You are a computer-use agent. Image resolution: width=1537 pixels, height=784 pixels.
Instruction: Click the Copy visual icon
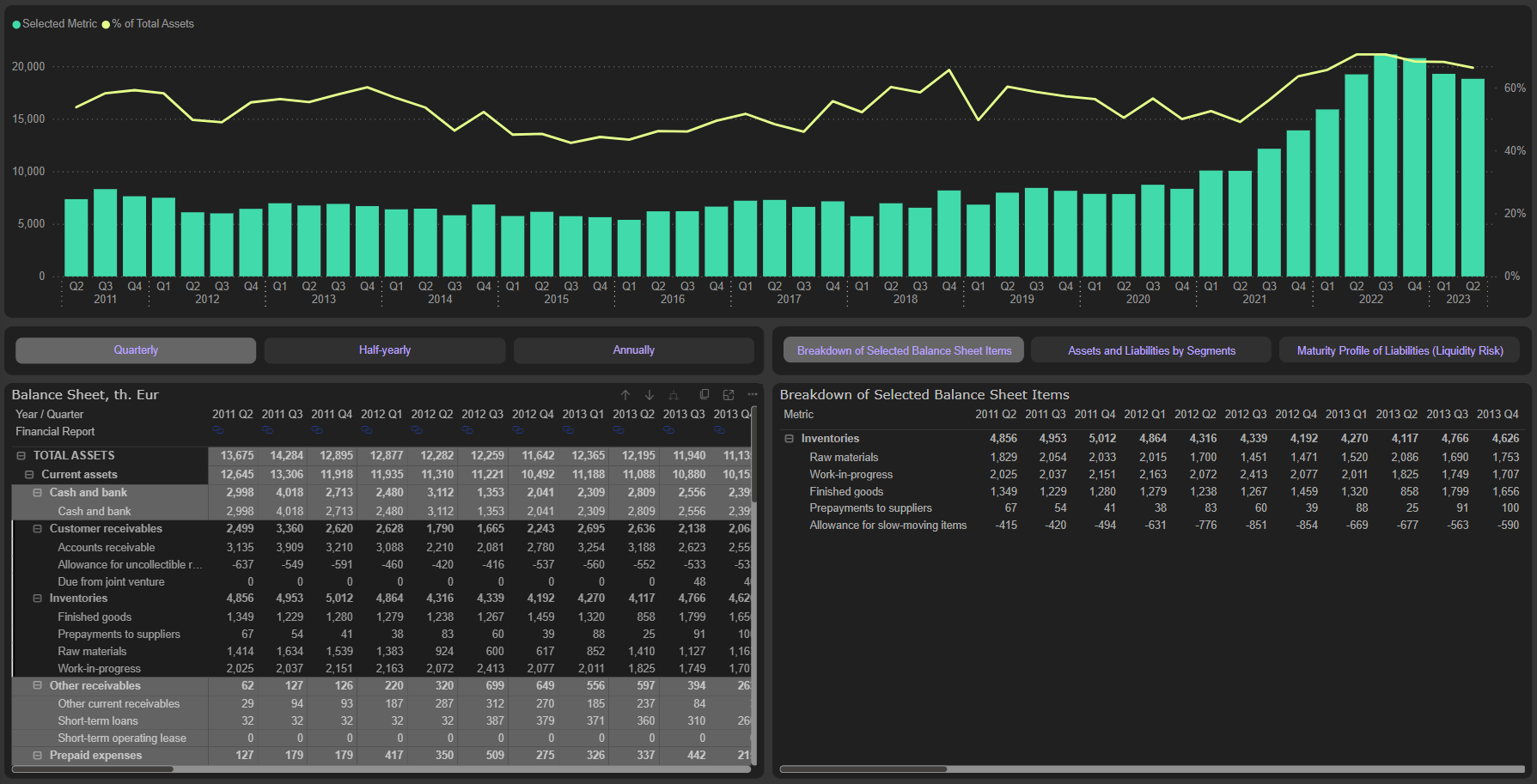(704, 395)
